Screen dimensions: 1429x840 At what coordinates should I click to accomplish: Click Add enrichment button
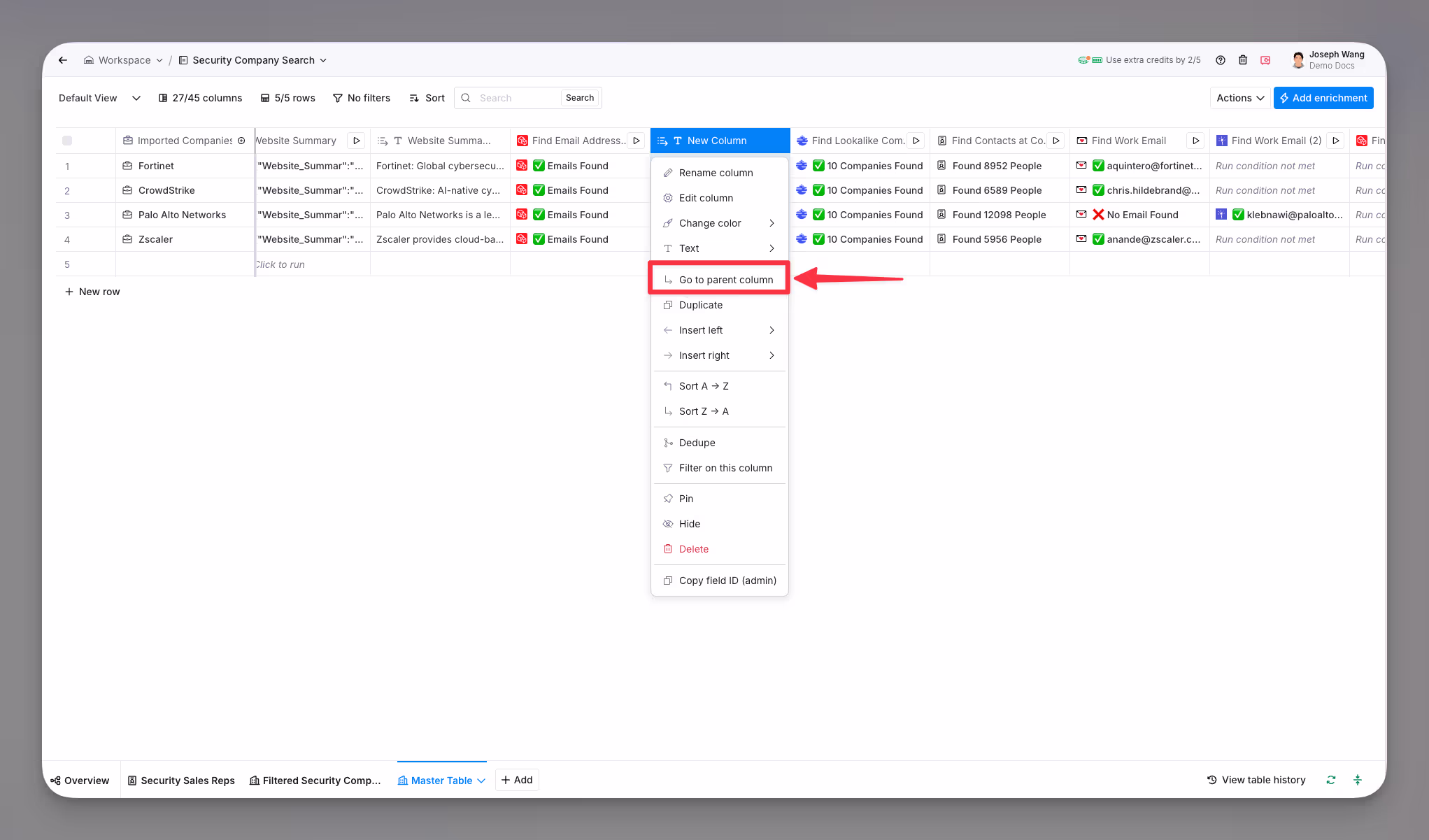[1323, 98]
